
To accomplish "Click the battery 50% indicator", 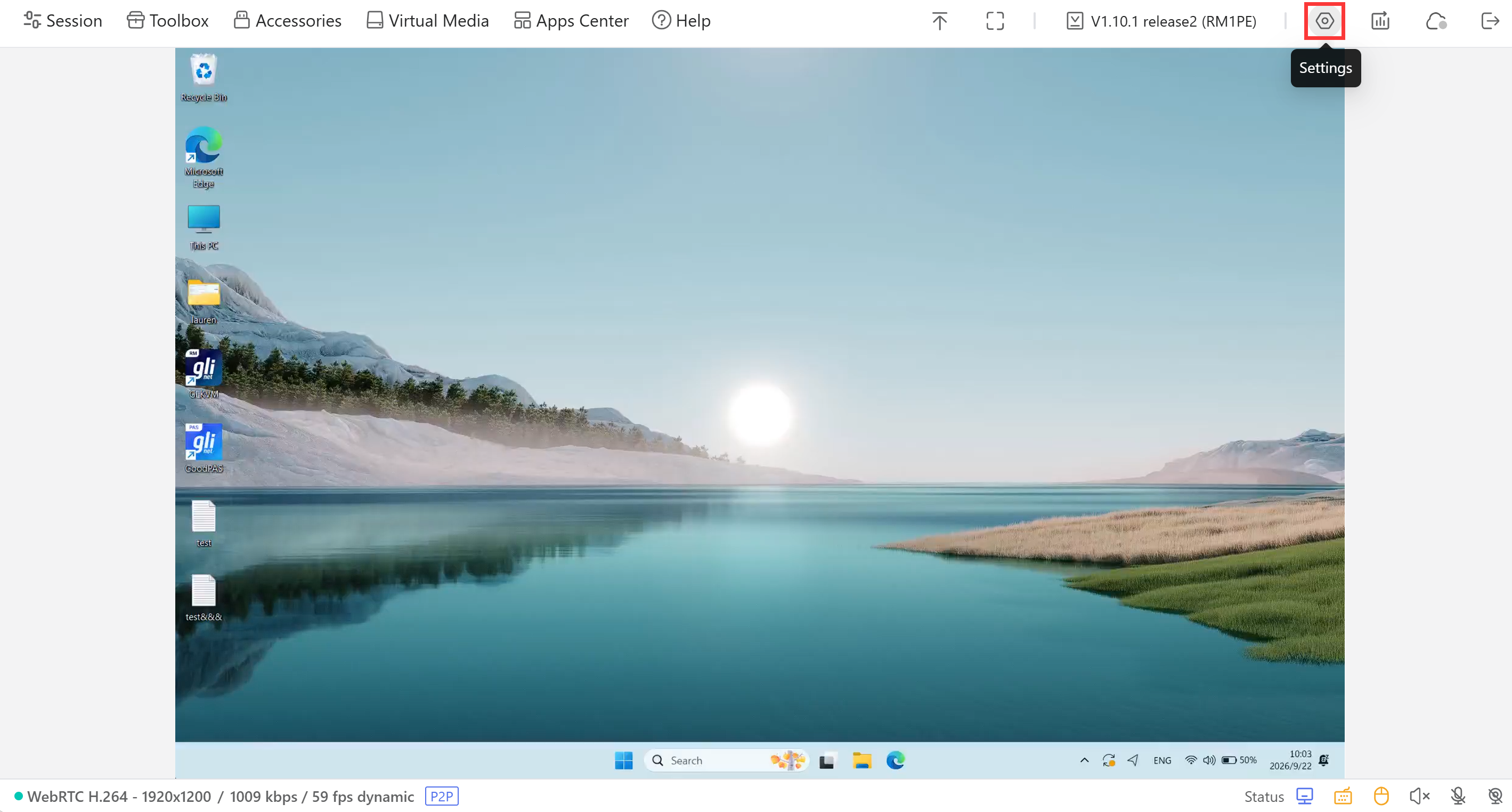I will coord(1239,760).
